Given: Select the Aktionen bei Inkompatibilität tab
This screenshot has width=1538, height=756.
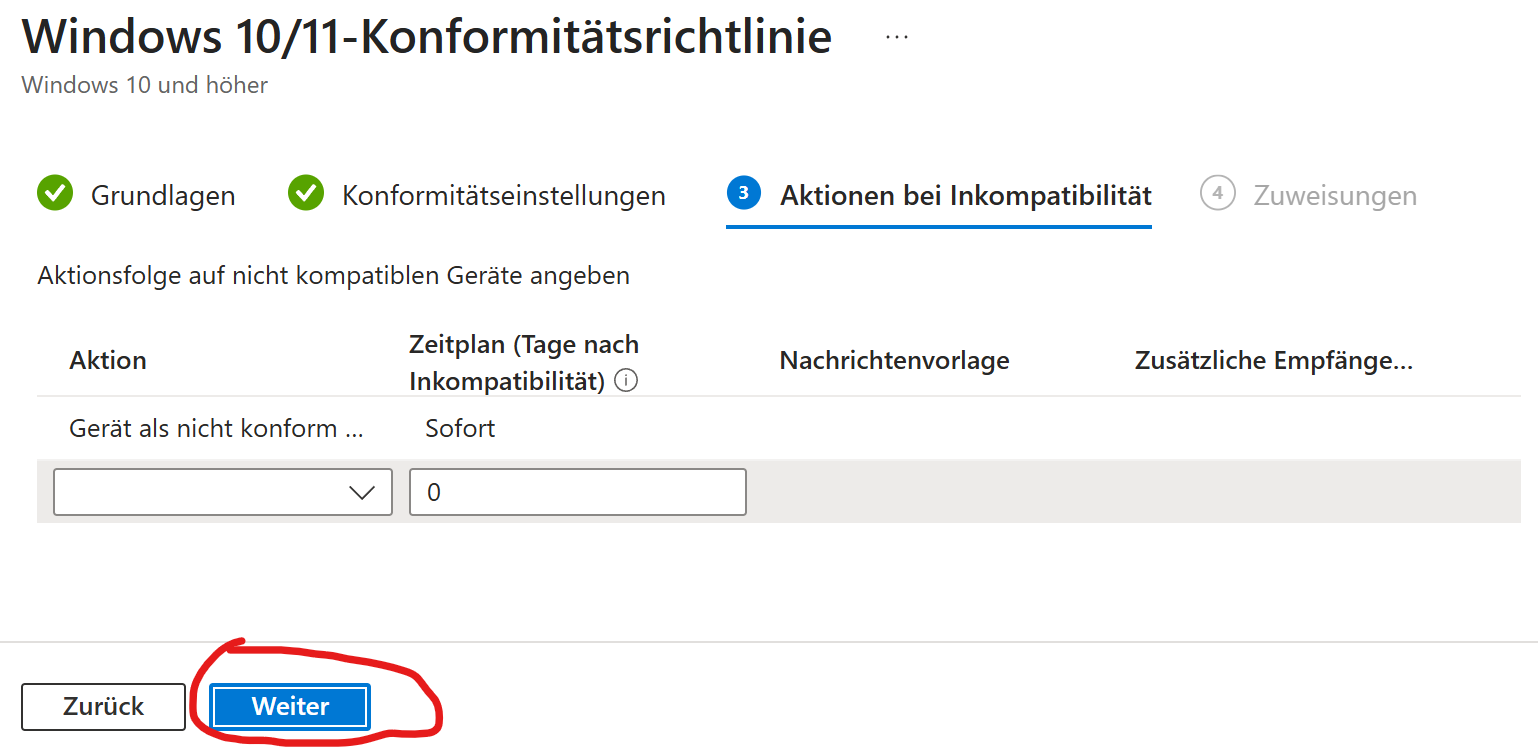Looking at the screenshot, I should click(965, 195).
